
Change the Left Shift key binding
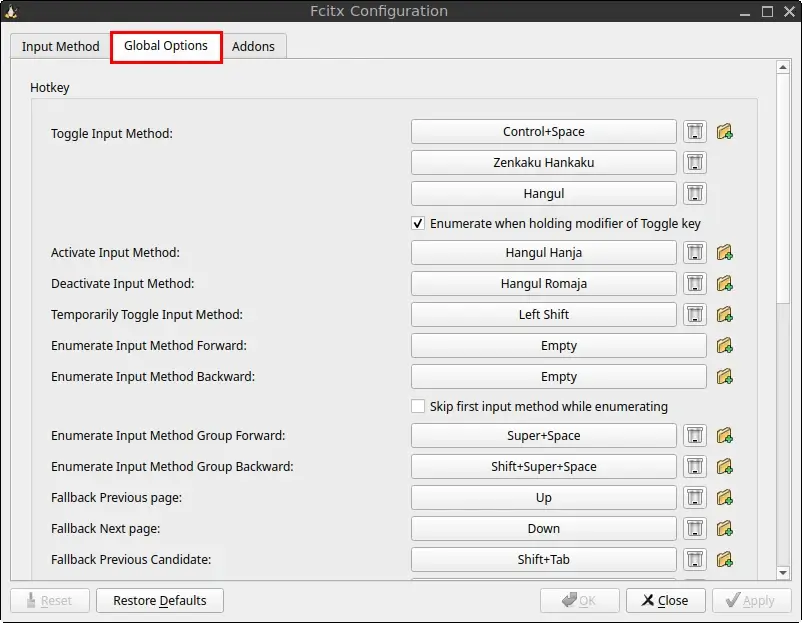pos(544,315)
